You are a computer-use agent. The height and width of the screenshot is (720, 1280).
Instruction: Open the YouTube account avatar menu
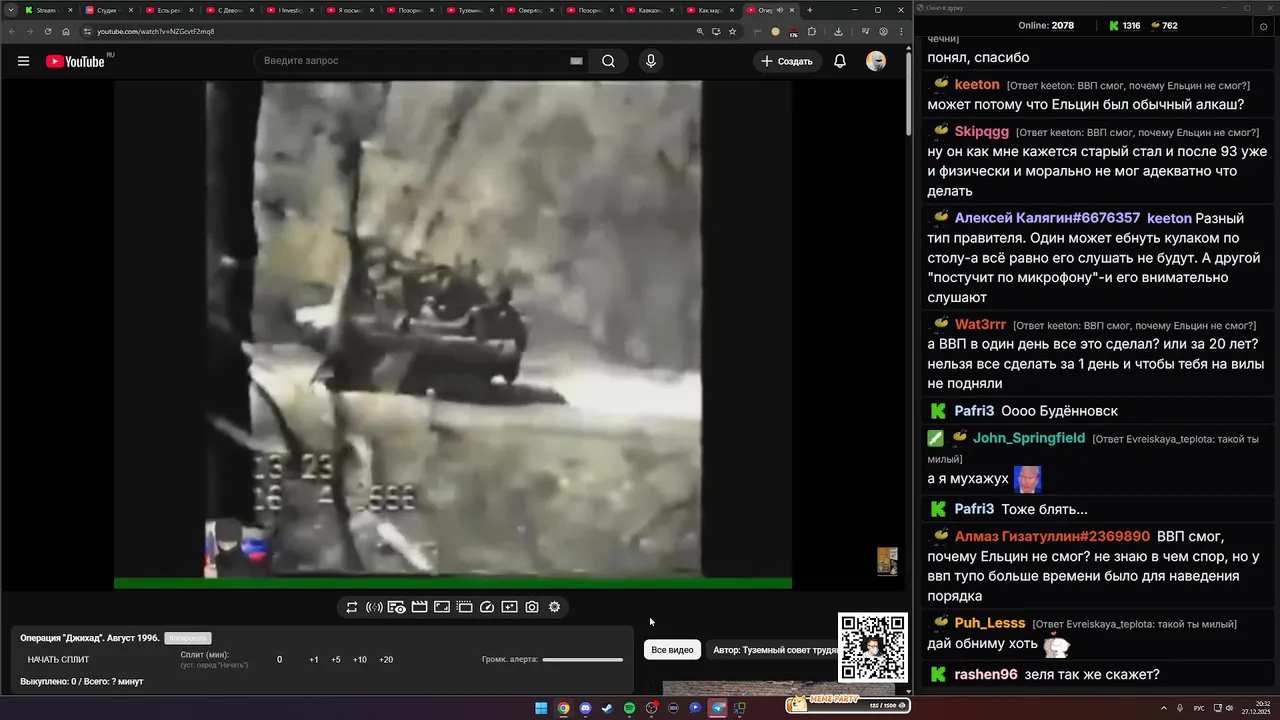coord(876,61)
